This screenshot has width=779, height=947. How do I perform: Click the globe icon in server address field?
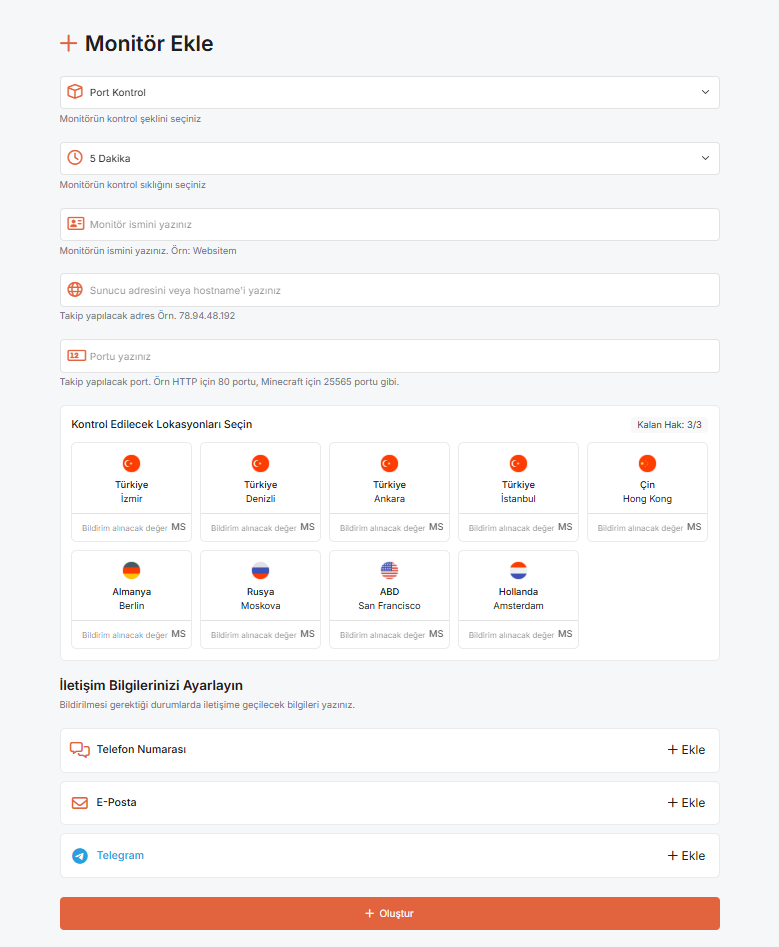(75, 290)
